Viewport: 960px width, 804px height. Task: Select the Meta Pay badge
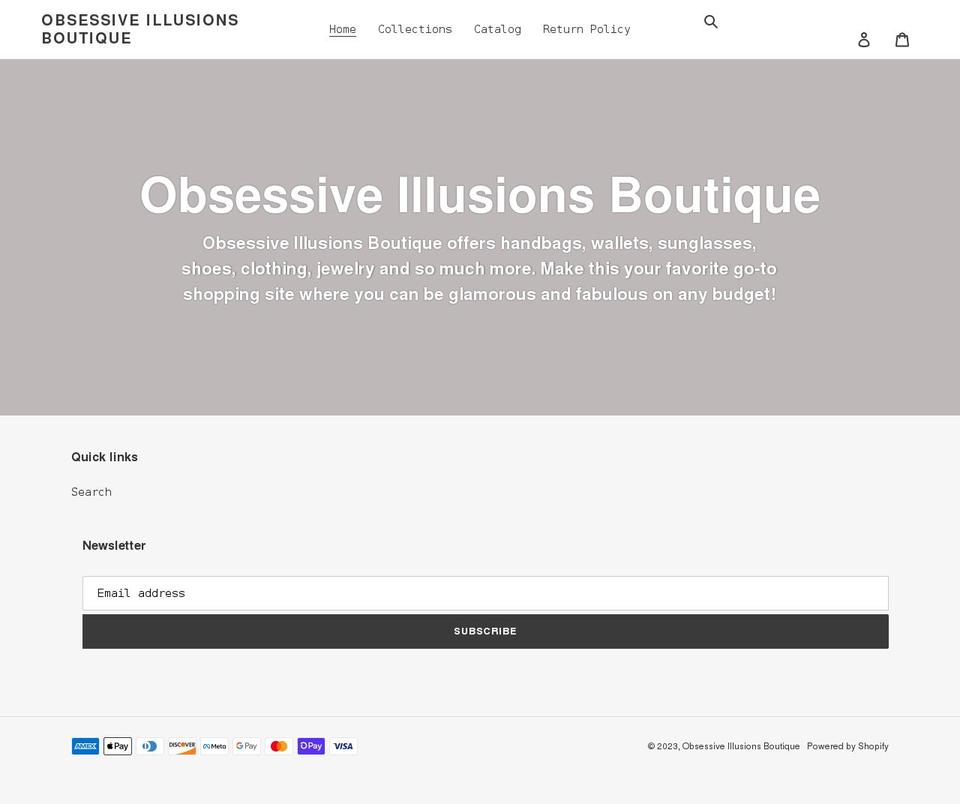click(214, 746)
